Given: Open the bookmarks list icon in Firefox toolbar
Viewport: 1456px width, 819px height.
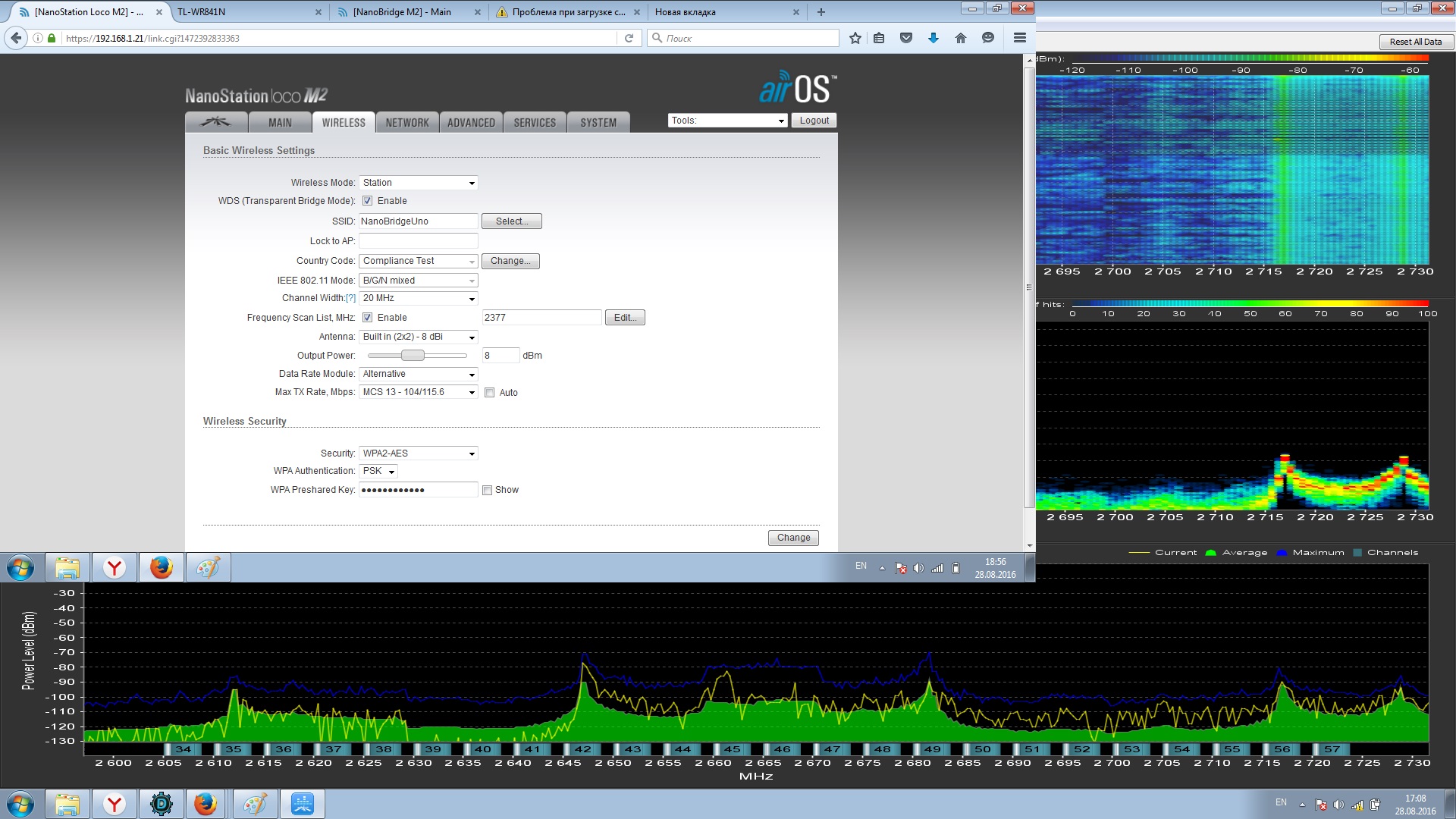Looking at the screenshot, I should pos(879,38).
